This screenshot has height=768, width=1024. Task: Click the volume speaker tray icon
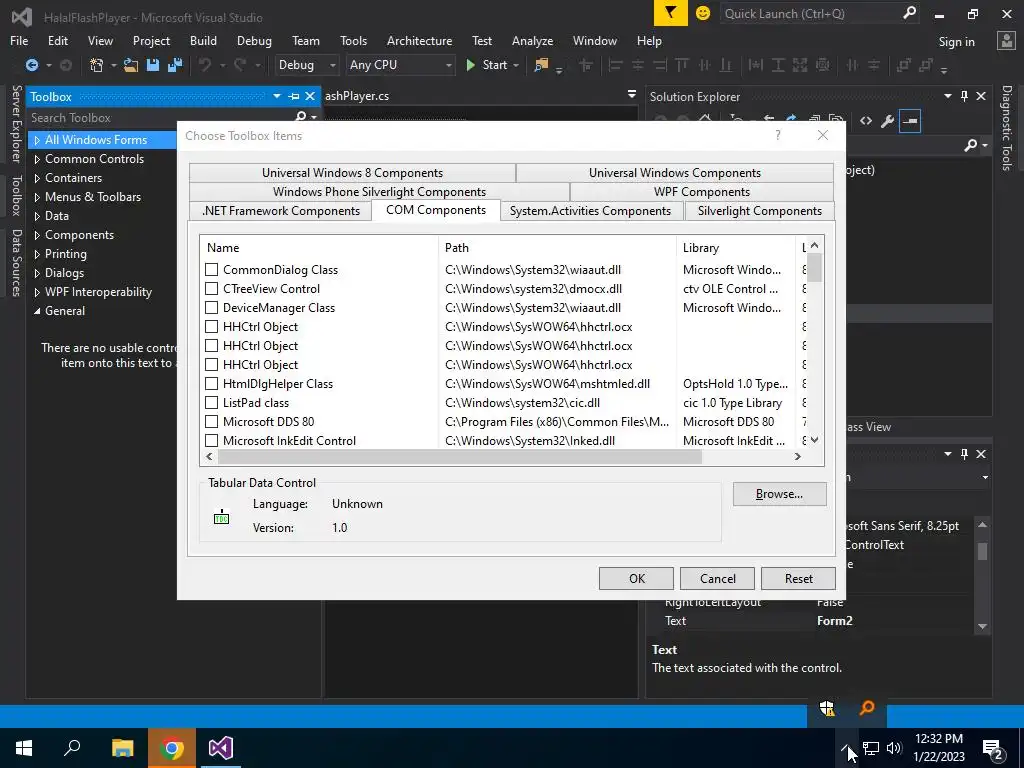coord(894,748)
